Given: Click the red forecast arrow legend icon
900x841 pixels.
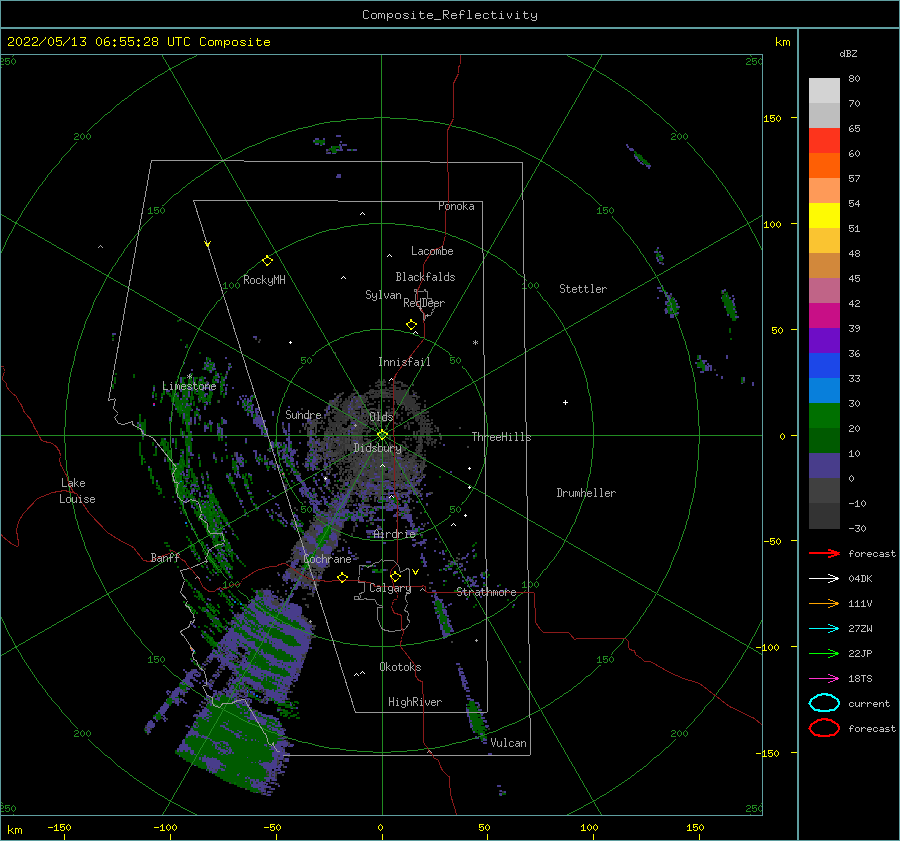Looking at the screenshot, I should coord(824,553).
